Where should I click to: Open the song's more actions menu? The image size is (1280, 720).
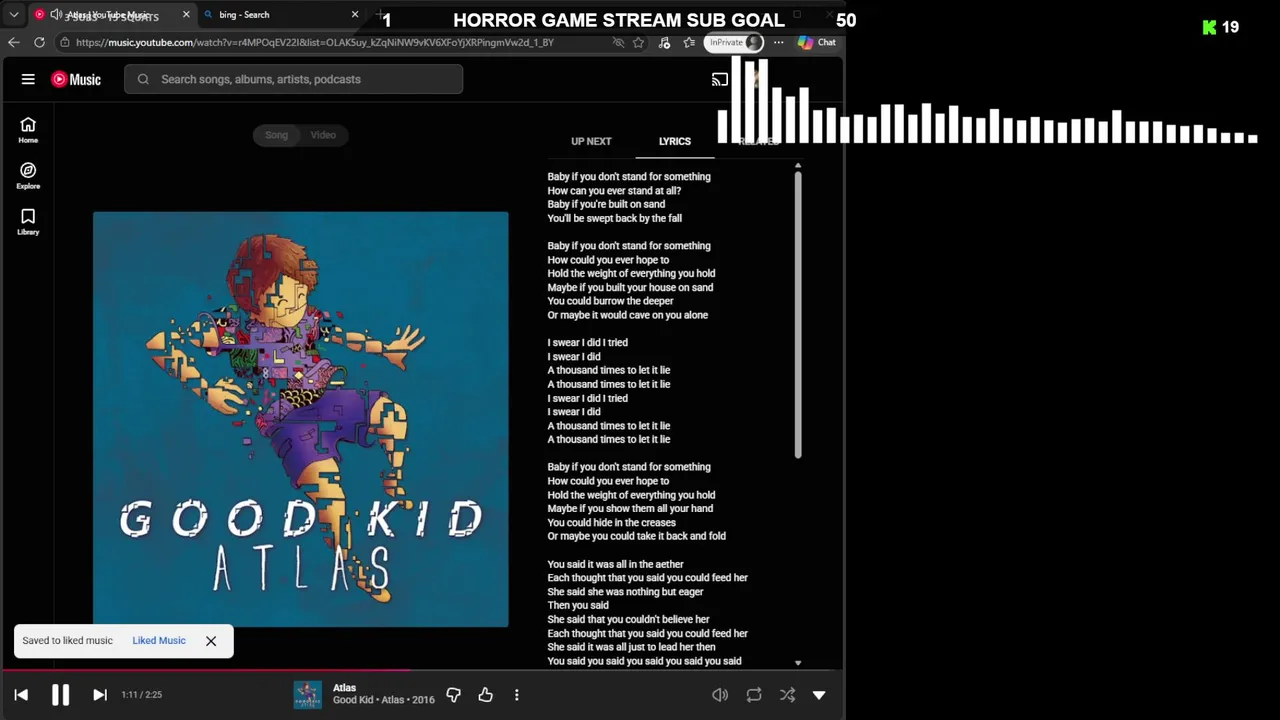tap(517, 694)
